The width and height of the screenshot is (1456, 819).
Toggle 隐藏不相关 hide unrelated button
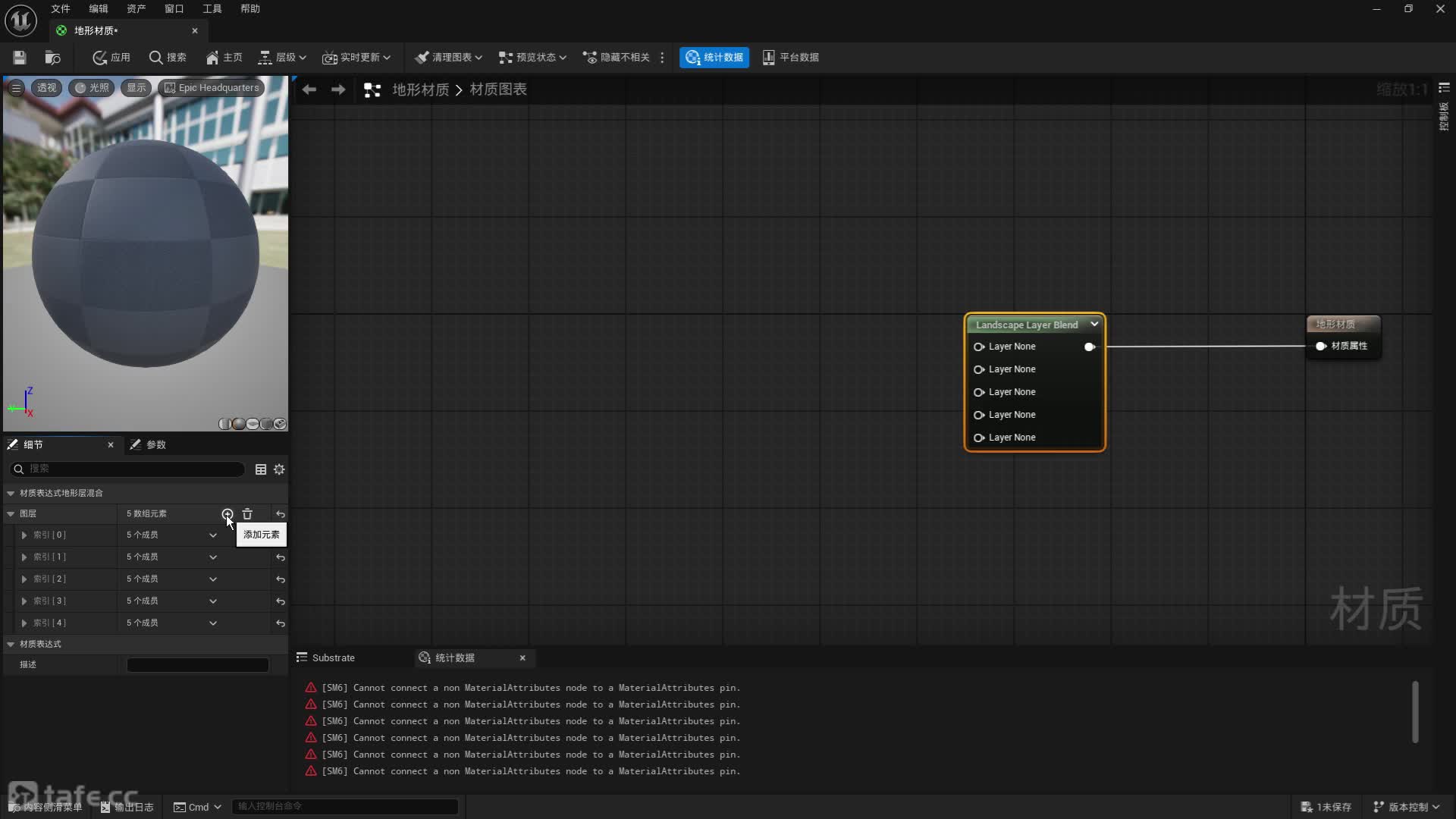[x=616, y=58]
